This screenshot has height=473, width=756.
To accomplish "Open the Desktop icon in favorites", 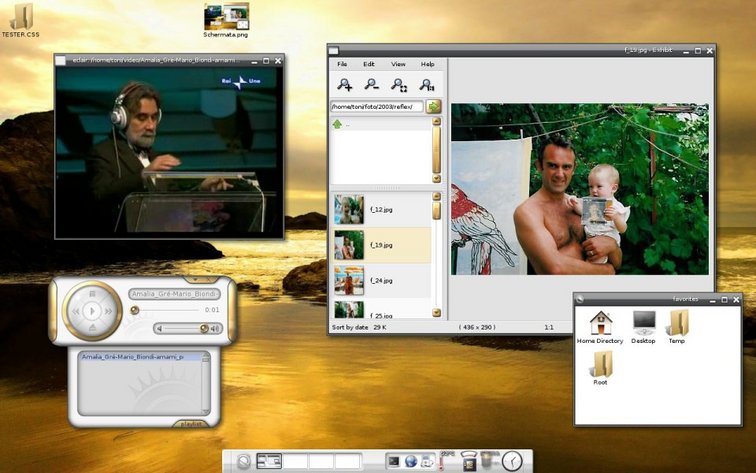I will (643, 327).
